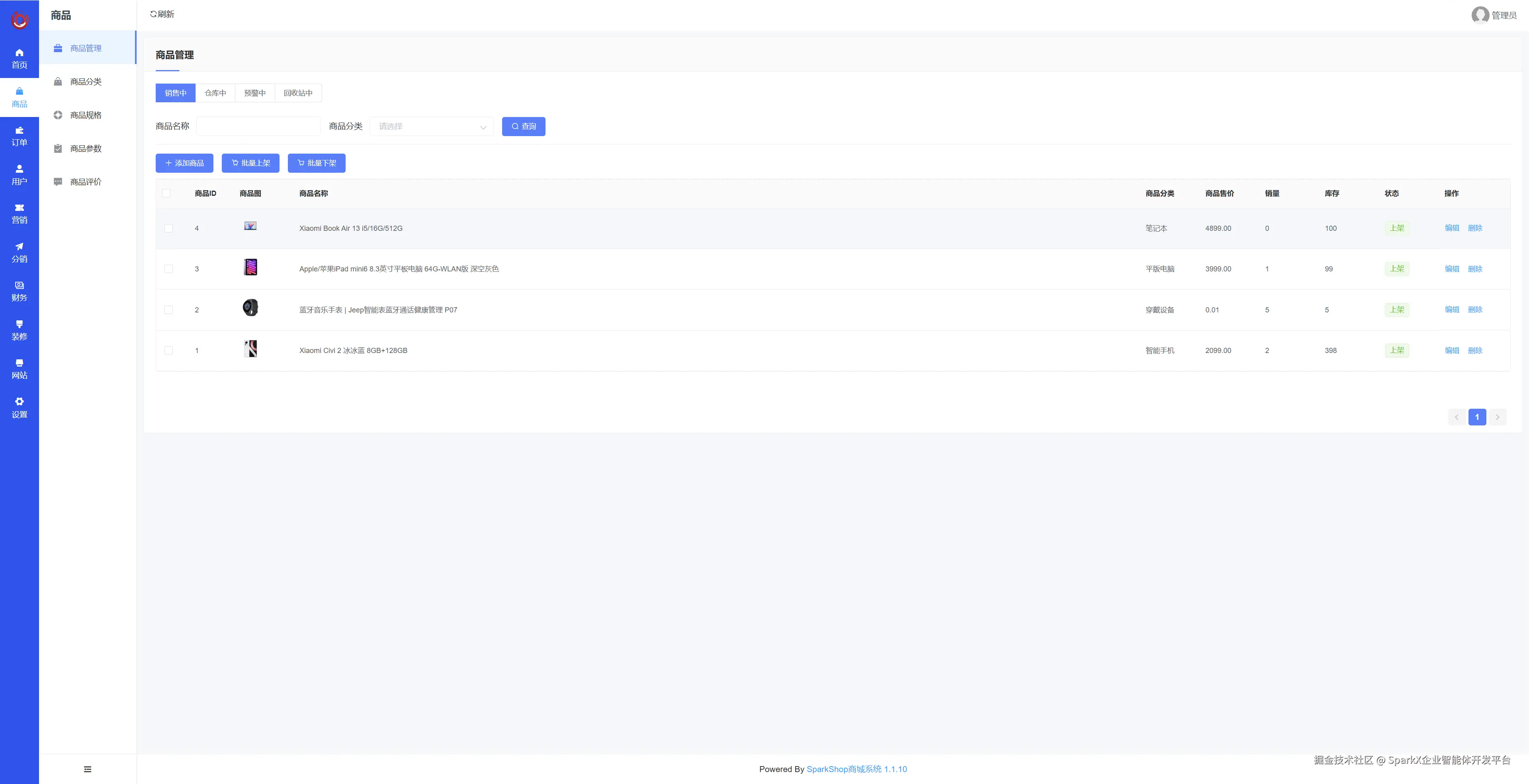Collapse sidebar using bottom menu-fold icon

click(x=87, y=769)
